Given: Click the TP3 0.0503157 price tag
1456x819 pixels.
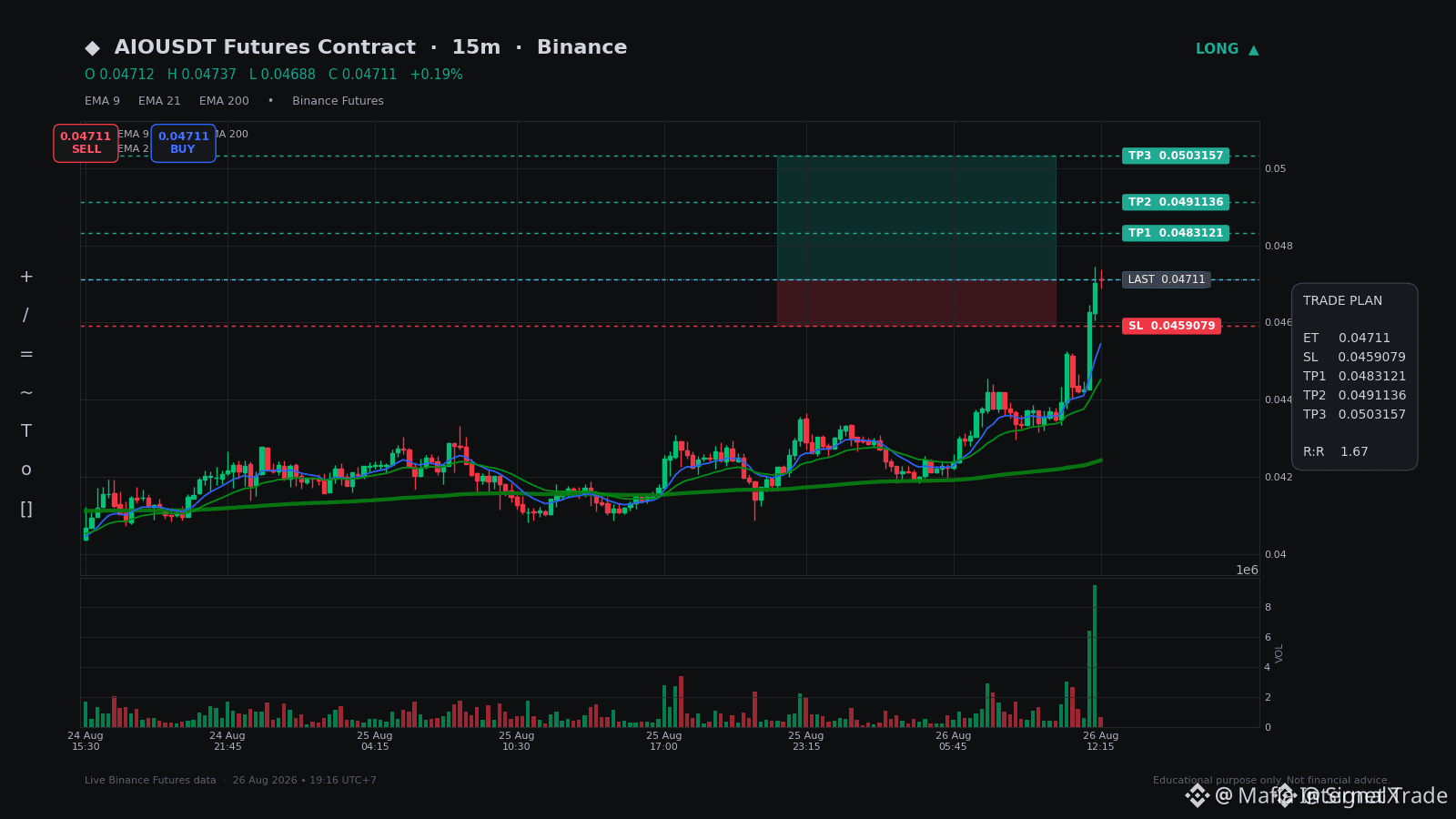Looking at the screenshot, I should [x=1176, y=156].
